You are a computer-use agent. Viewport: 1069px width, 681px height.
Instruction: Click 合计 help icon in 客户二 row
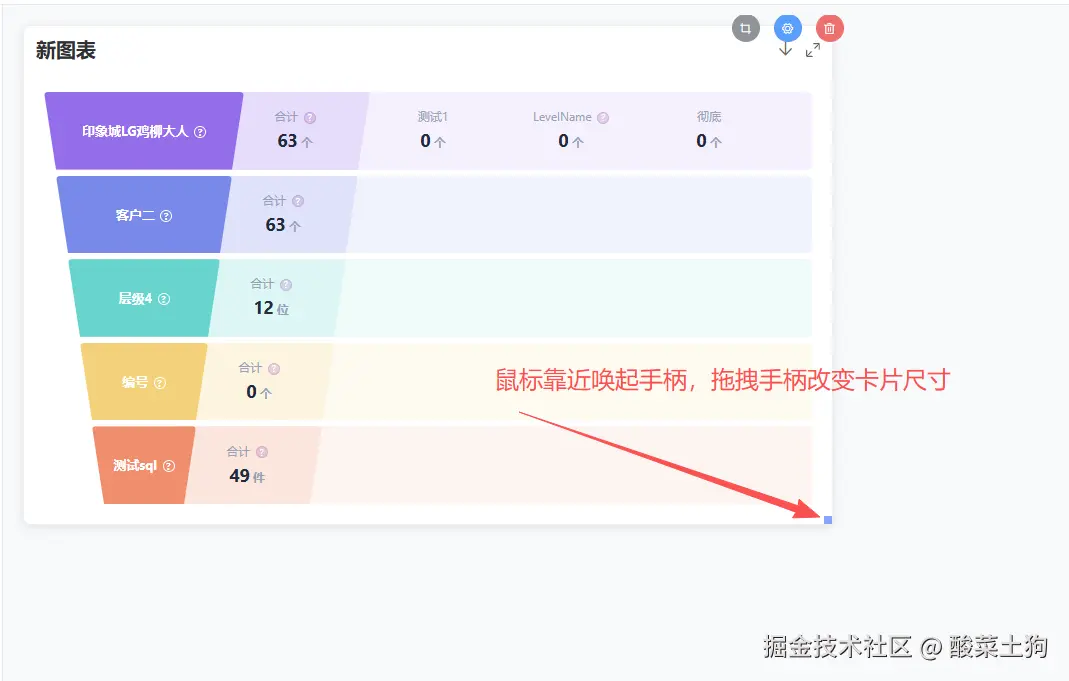coord(298,201)
